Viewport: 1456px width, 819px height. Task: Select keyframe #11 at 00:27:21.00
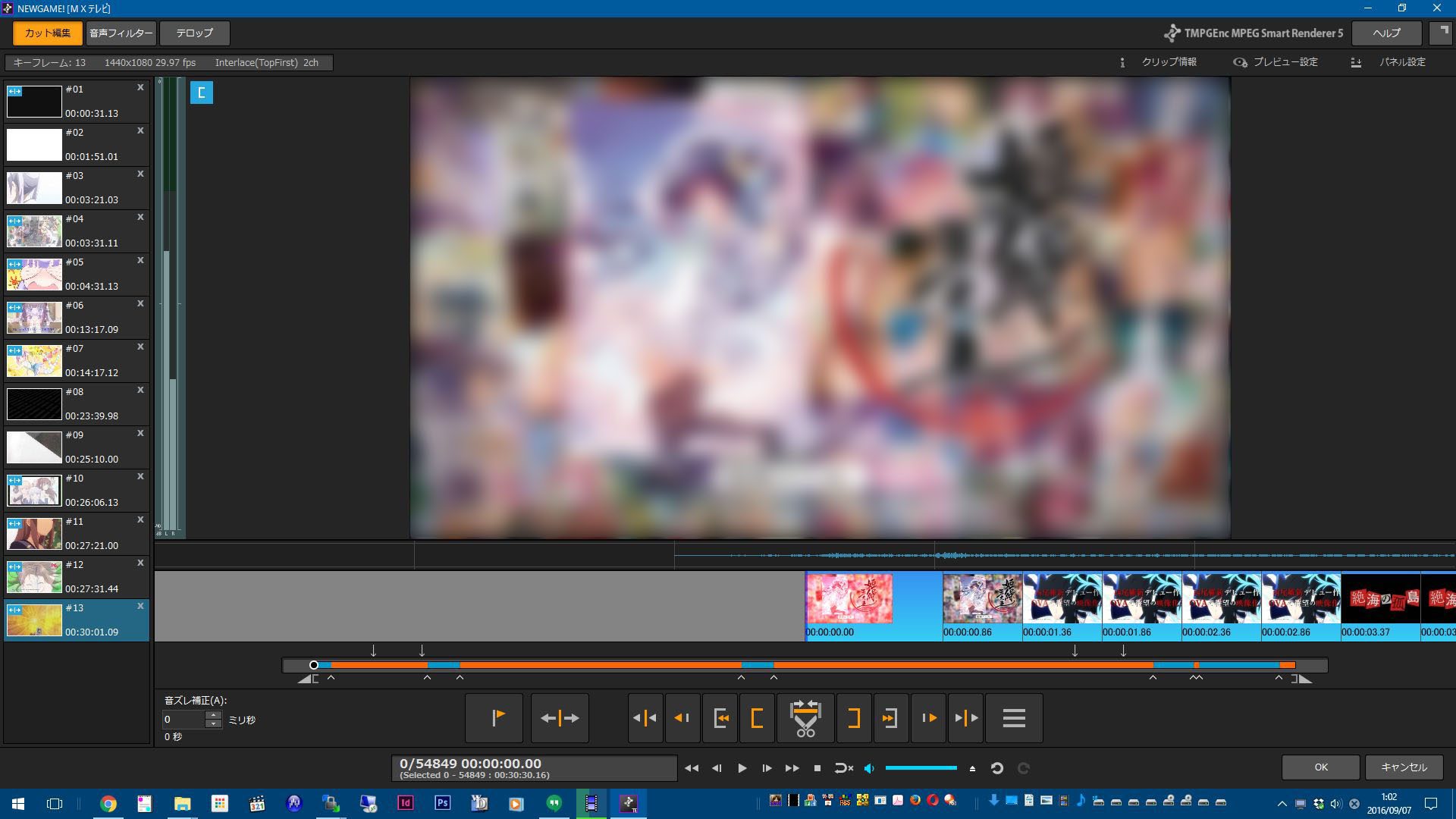77,534
